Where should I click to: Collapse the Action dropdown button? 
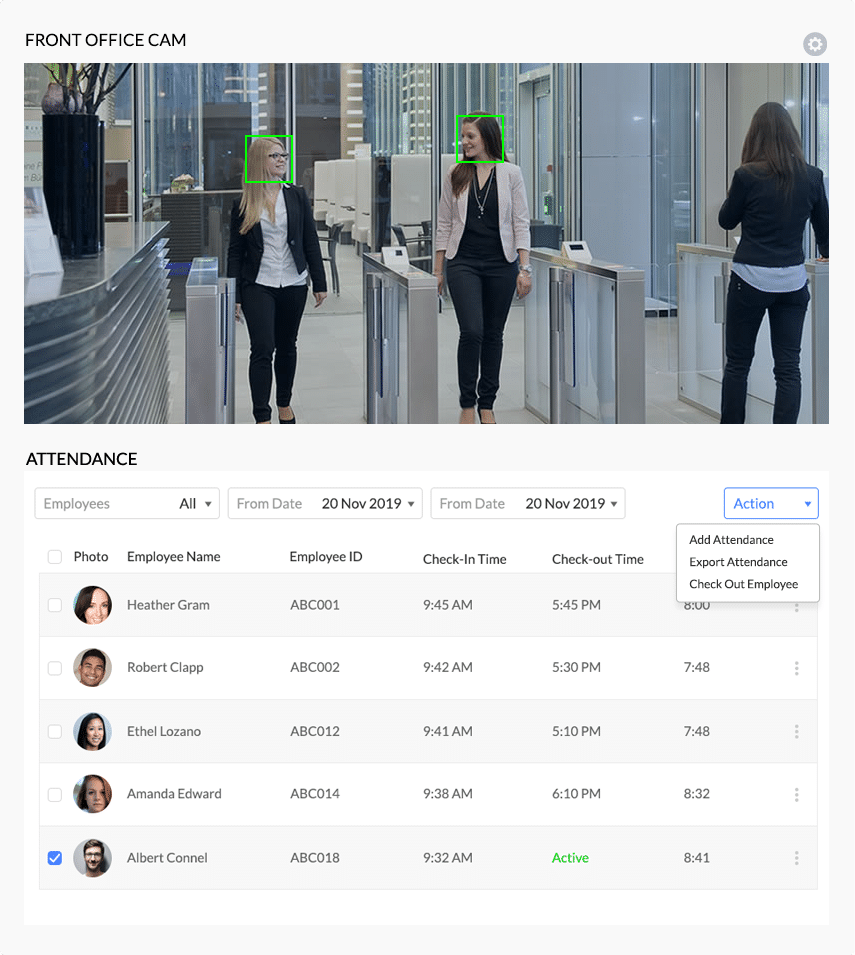pos(771,504)
